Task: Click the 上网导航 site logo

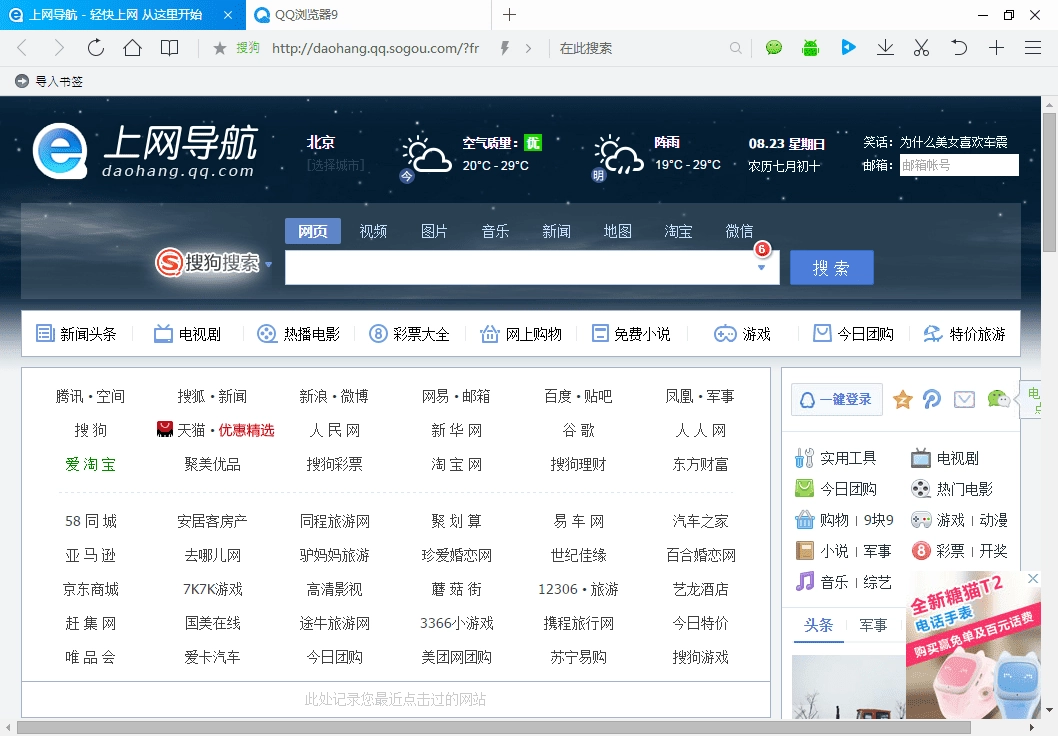Action: [145, 151]
